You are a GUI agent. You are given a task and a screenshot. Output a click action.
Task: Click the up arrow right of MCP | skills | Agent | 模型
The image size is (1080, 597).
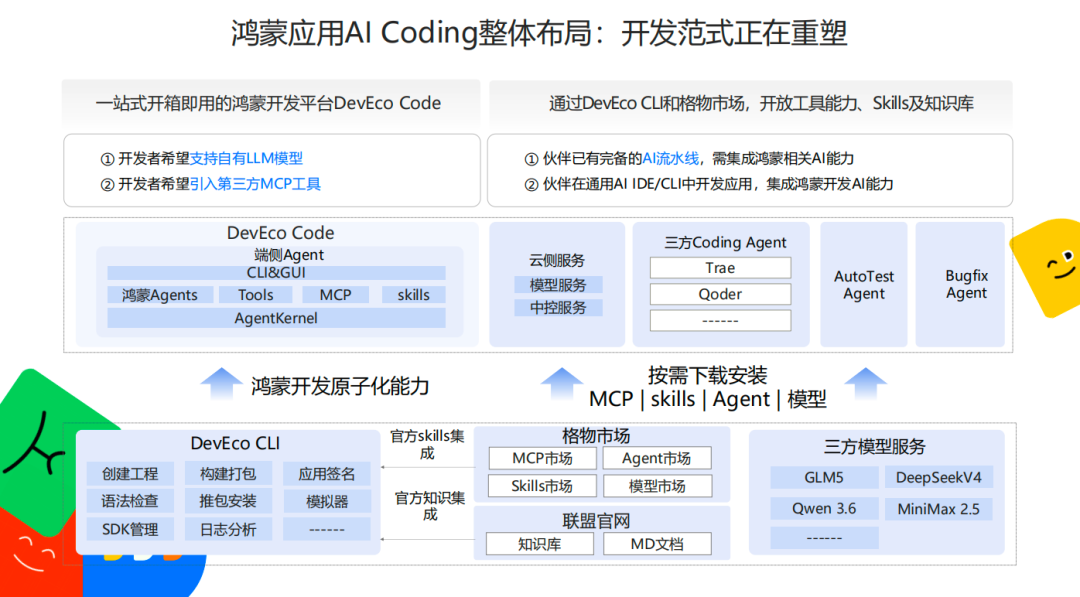coord(866,384)
